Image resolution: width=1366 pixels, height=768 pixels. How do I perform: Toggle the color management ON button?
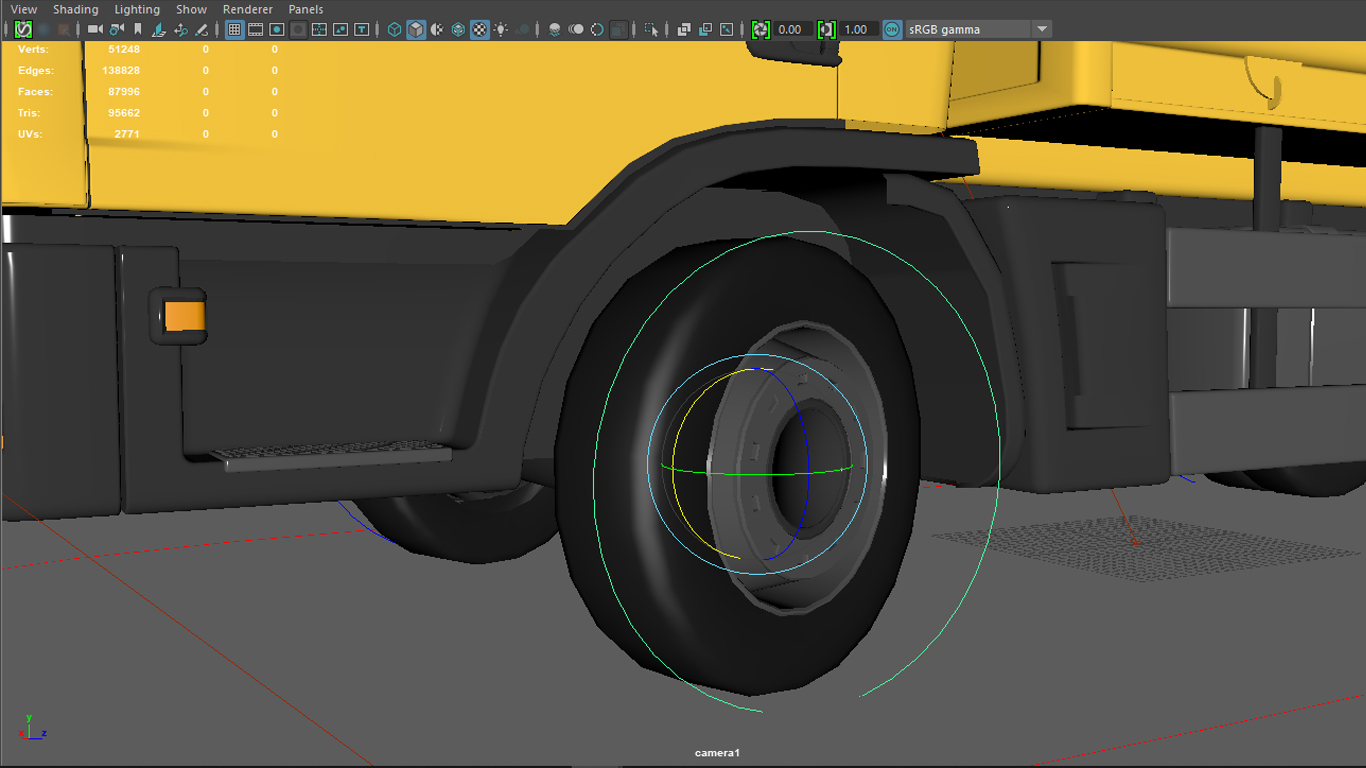click(x=892, y=30)
